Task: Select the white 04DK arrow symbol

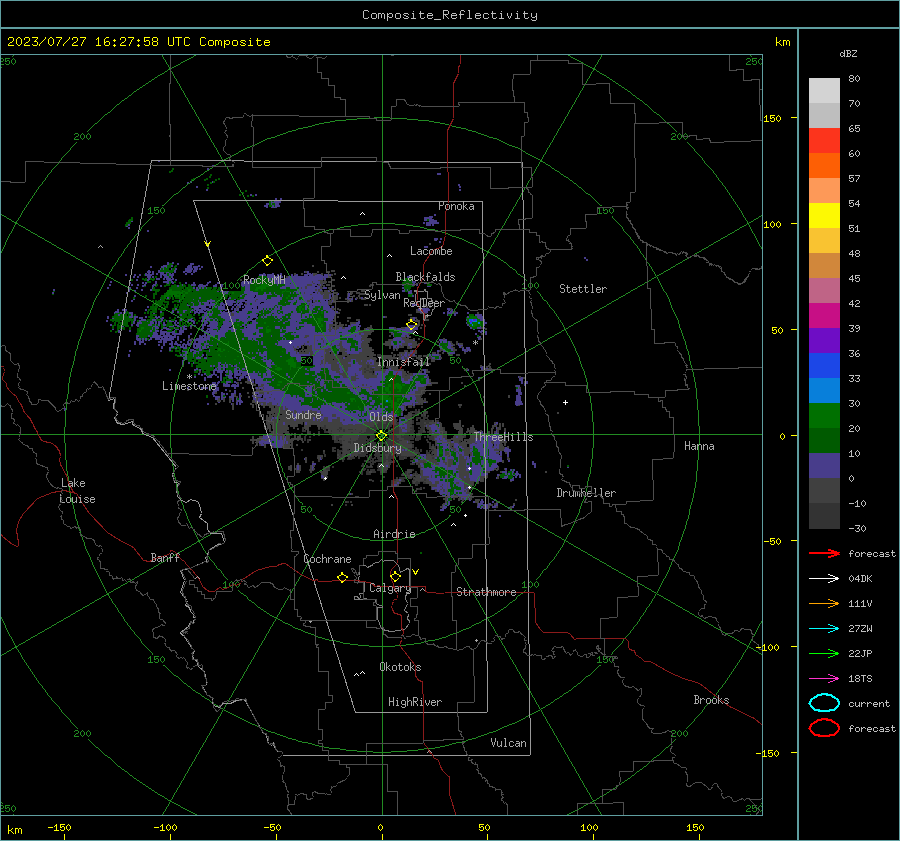Action: pyautogui.click(x=824, y=578)
